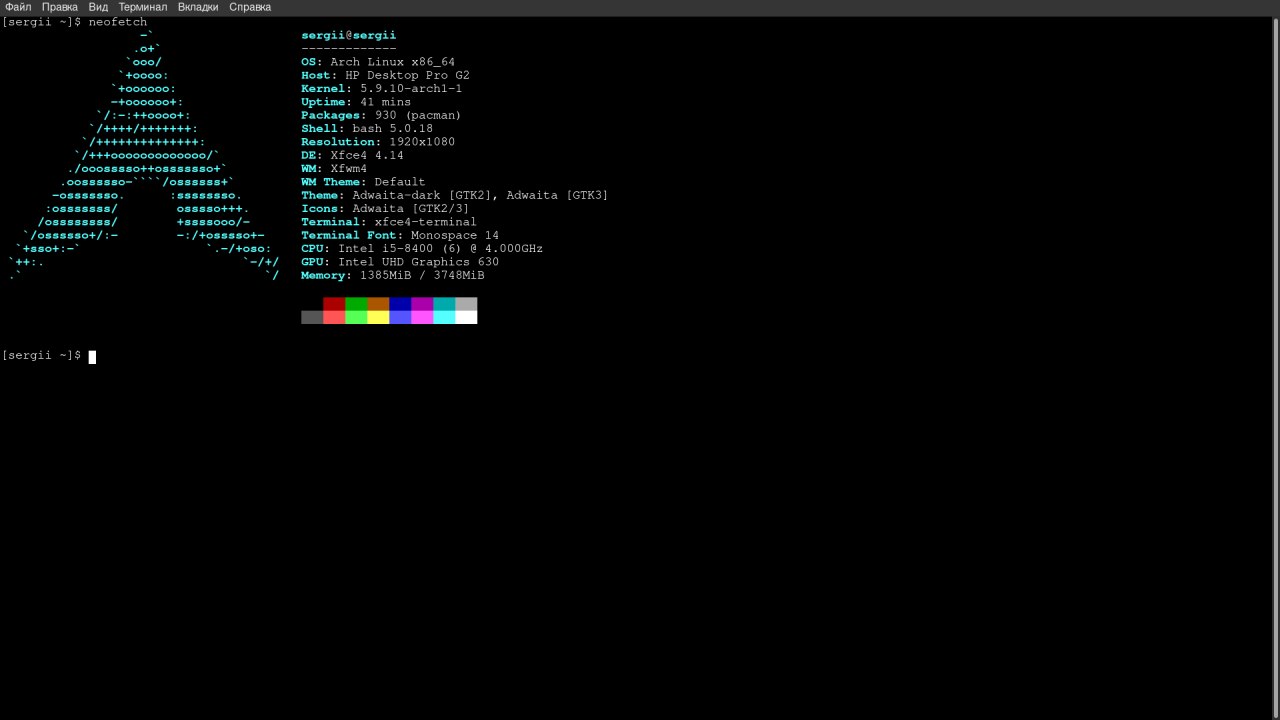Open the Вкладки menu
The image size is (1280, 720).
[198, 7]
